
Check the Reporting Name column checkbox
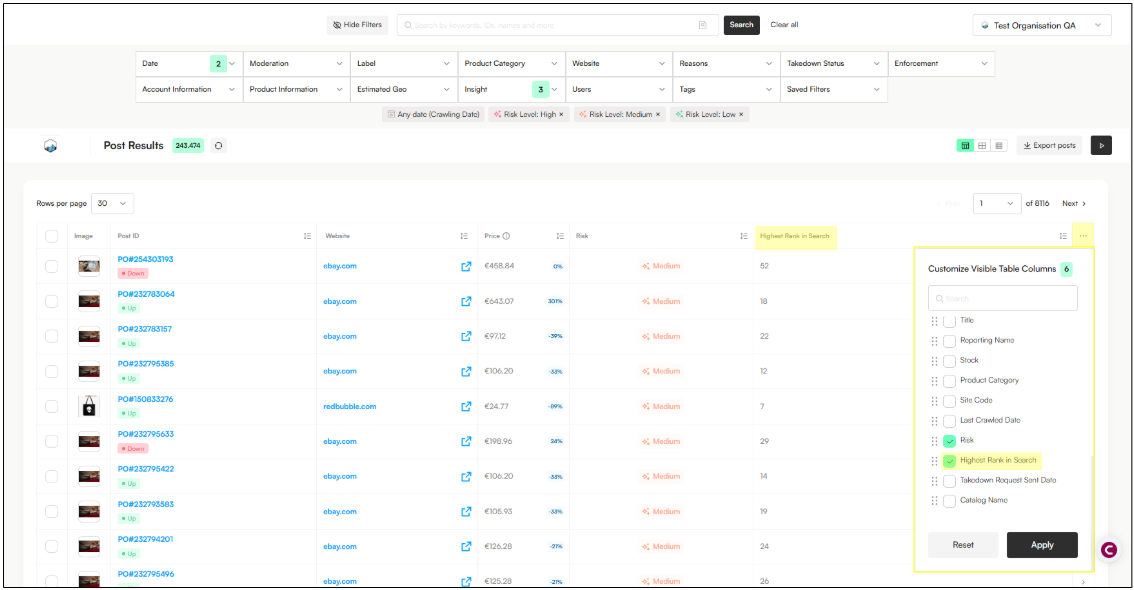950,341
